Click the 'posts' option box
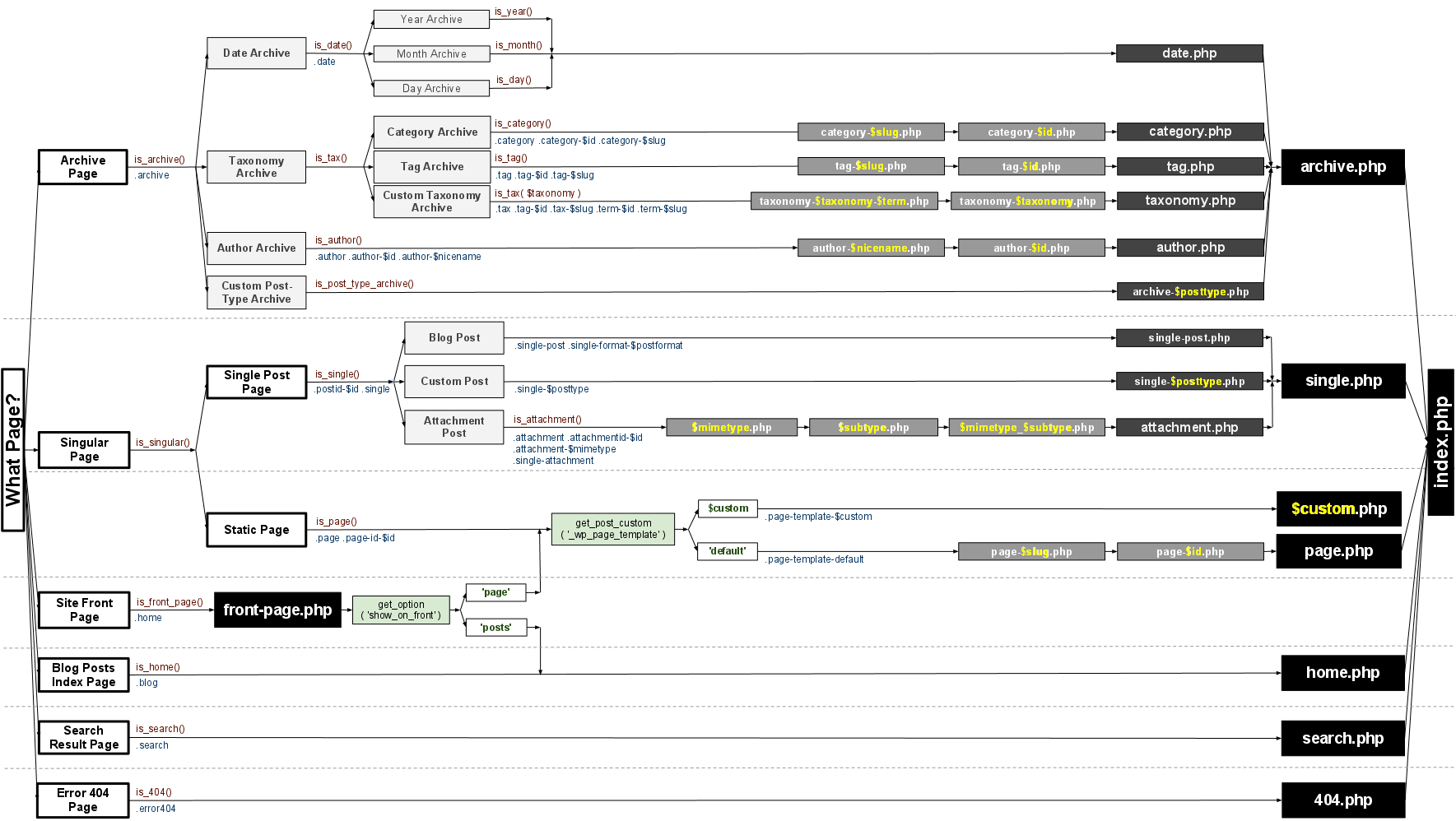Viewport: 1456px width, 821px height. [x=495, y=628]
